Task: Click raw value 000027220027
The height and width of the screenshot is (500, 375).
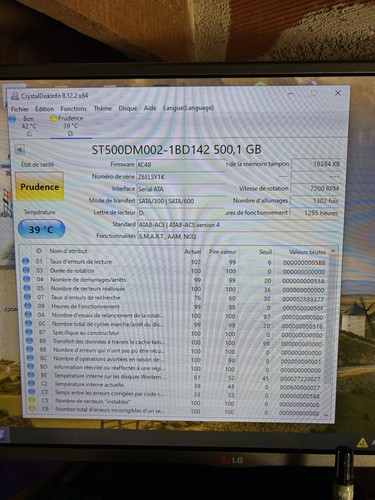Action: point(300,379)
